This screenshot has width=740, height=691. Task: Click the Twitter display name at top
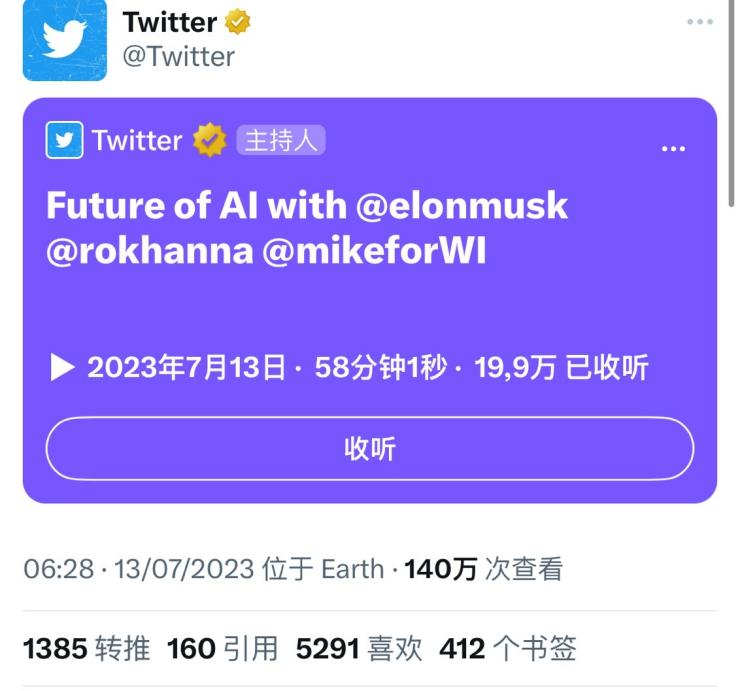coord(170,22)
